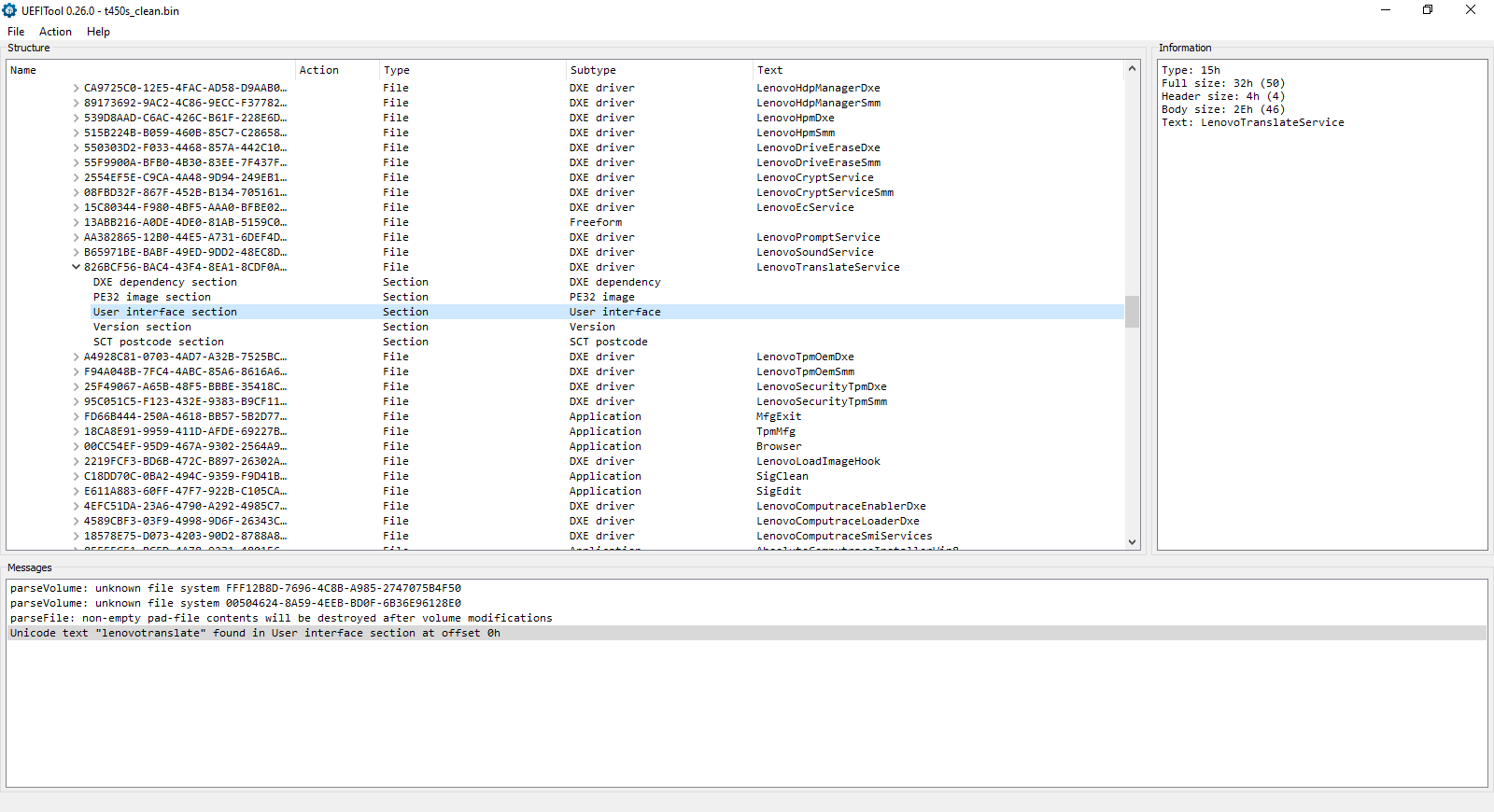Click "Text: LenovoTranslateService" in Information panel
The height and width of the screenshot is (812, 1494).
(x=1253, y=122)
